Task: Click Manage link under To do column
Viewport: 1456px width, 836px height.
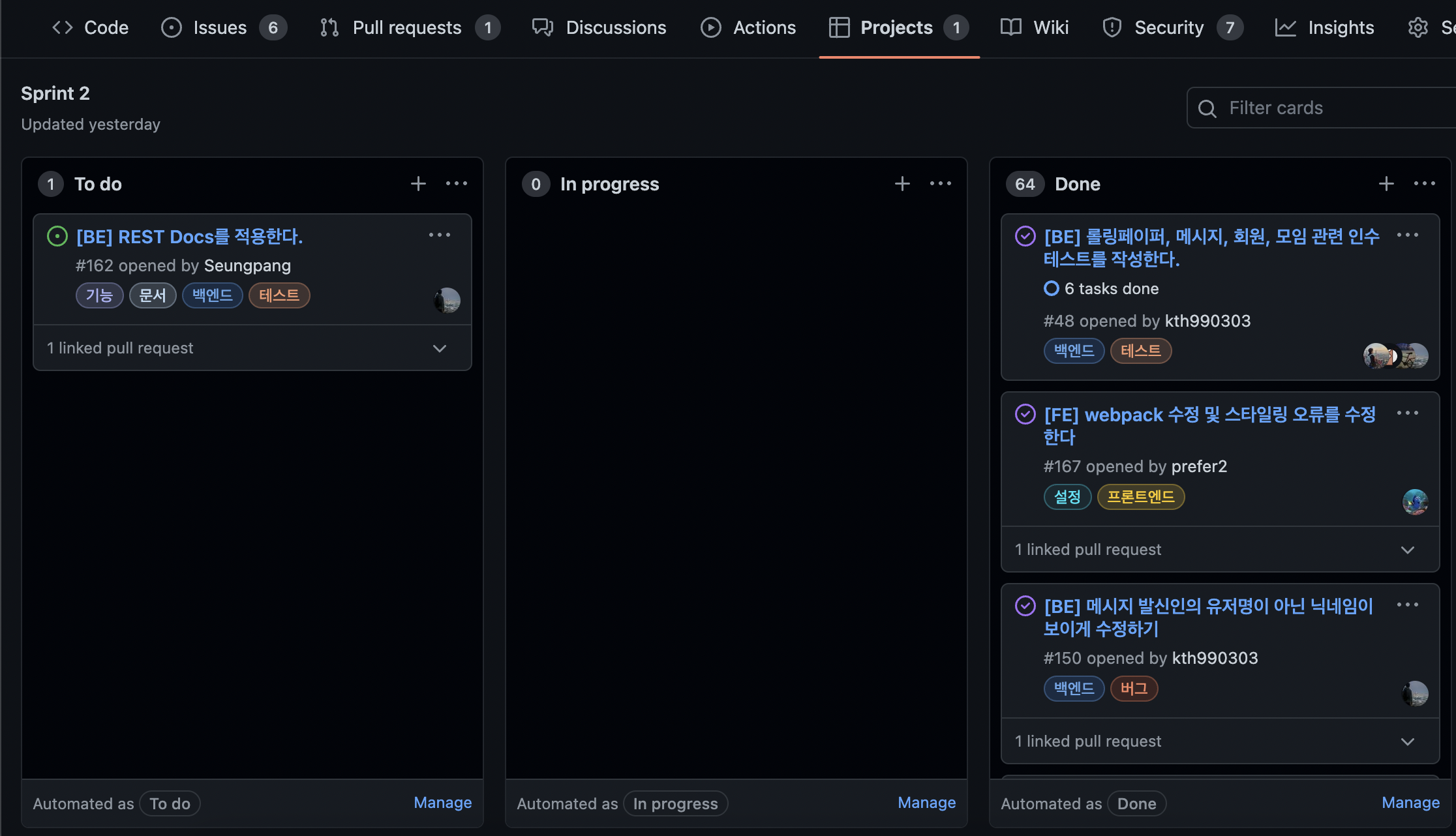Action: tap(442, 803)
